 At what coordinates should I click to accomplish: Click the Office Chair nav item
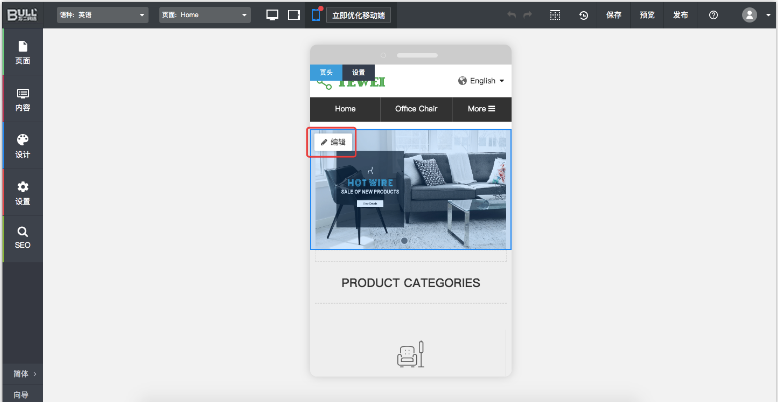[416, 108]
